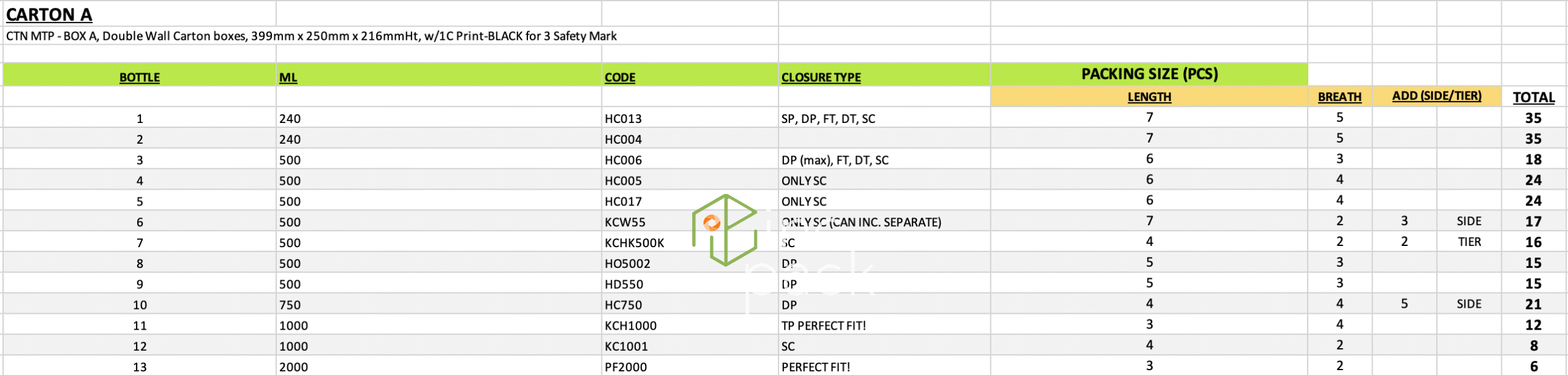1568x375 pixels.
Task: Select the carton description text cell
Action: tap(311, 36)
